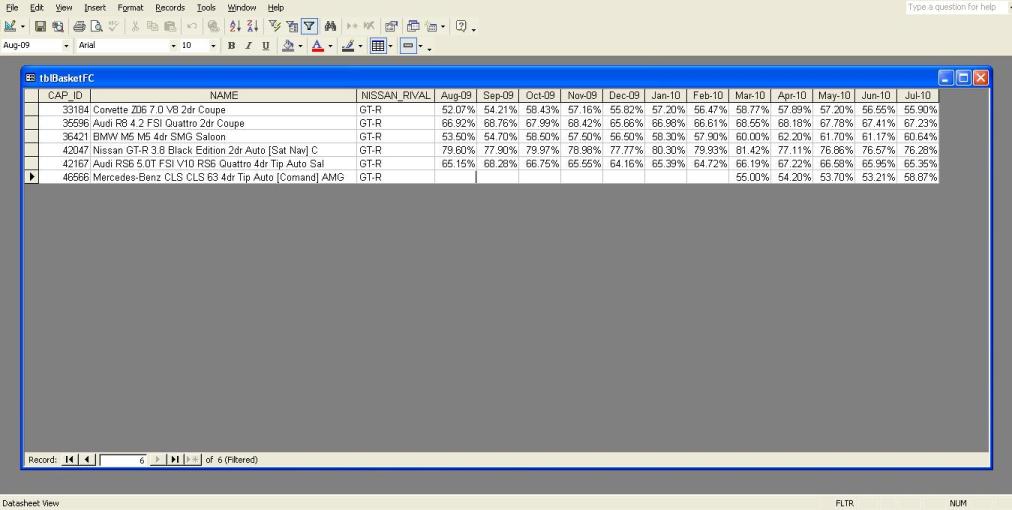Click the Cut scissors icon
The height and width of the screenshot is (510, 1012).
(x=135, y=26)
